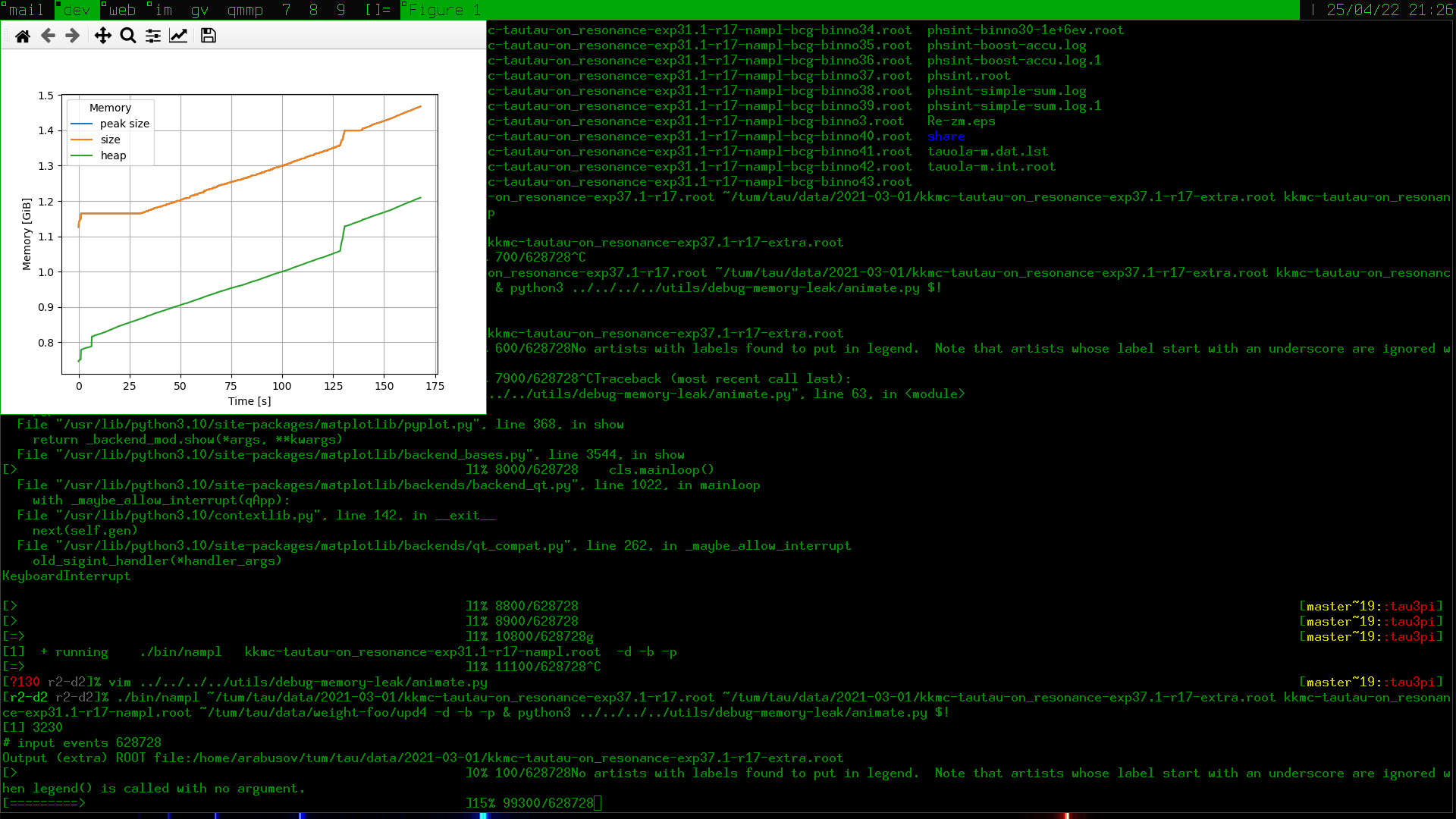This screenshot has width=1456, height=819.
Task: Save the memory figure with the floppy disk icon
Action: tap(208, 36)
